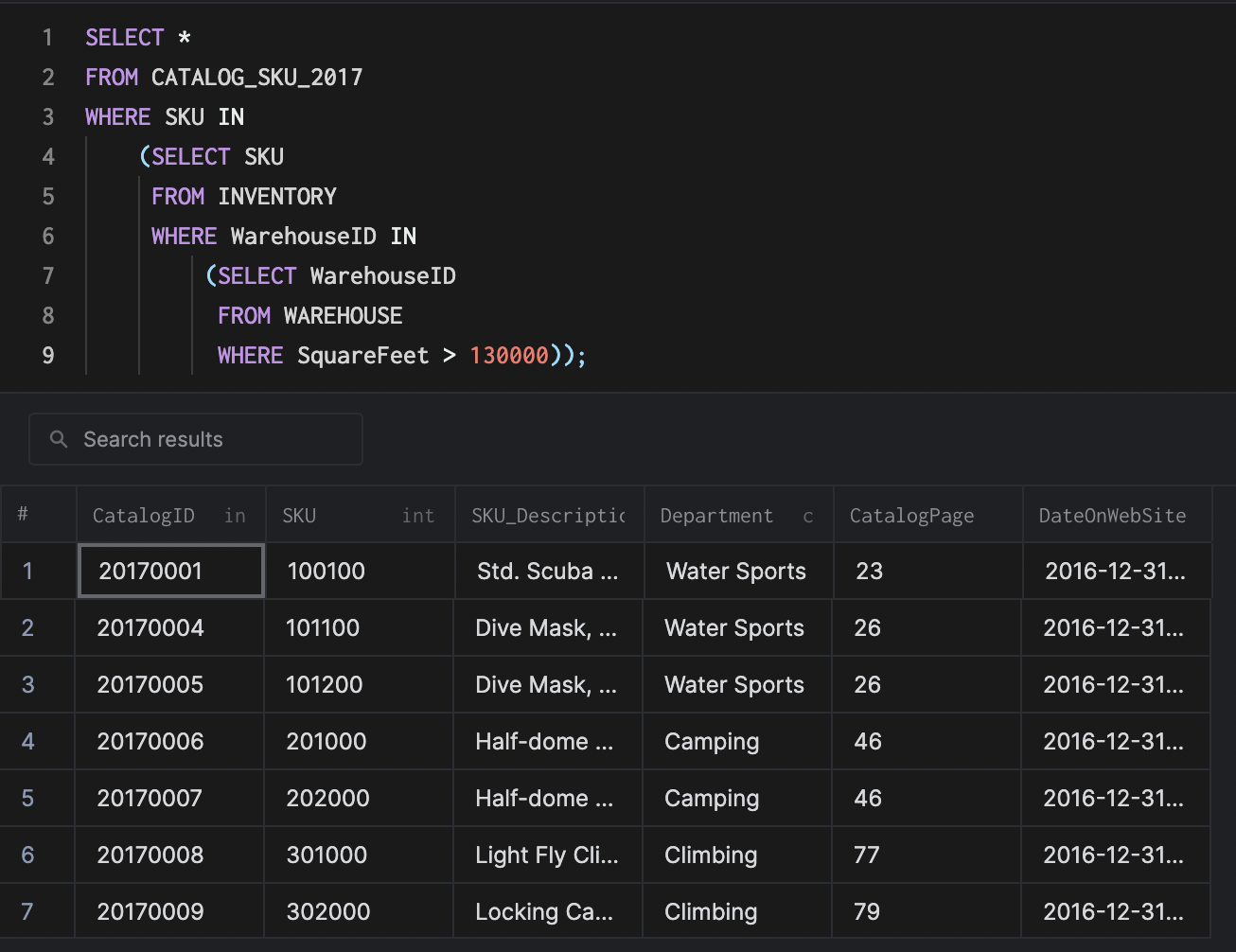Select the 'Light Fly Cli...' description cell
This screenshot has height=952, width=1236.
546,855
